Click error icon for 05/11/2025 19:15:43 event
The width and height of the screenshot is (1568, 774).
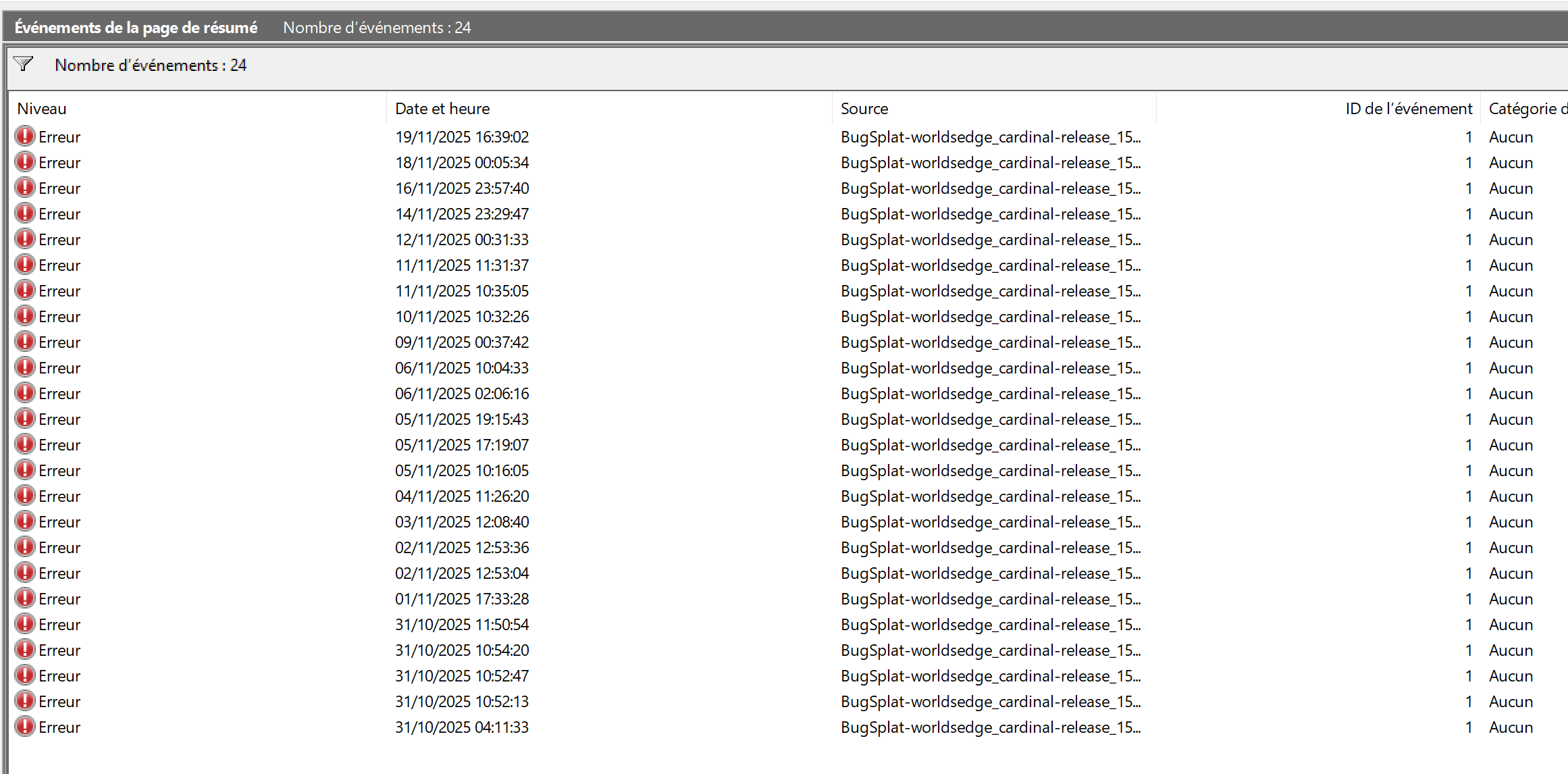(25, 419)
